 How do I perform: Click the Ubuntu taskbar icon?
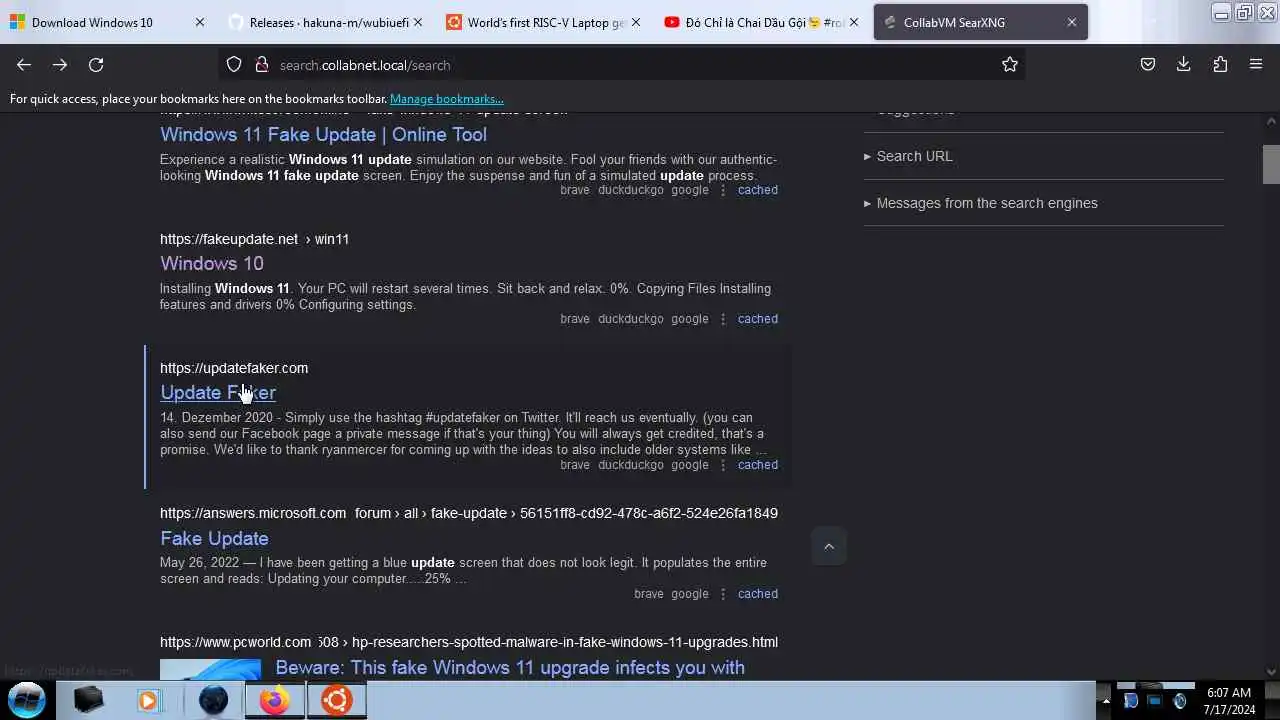[337, 700]
